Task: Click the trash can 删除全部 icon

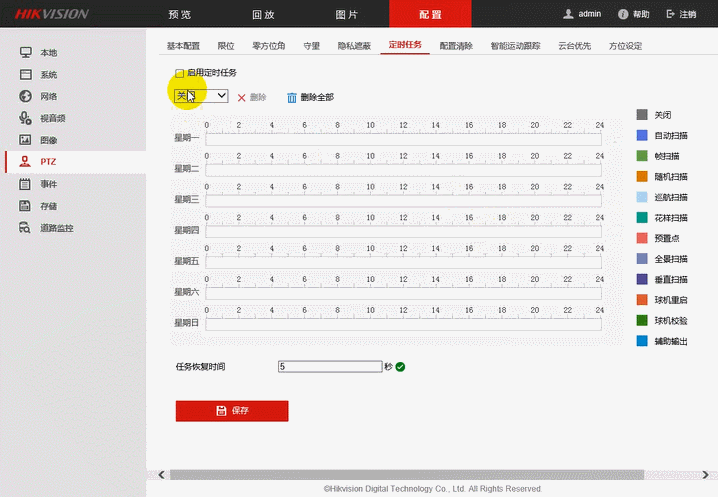Action: coord(292,98)
